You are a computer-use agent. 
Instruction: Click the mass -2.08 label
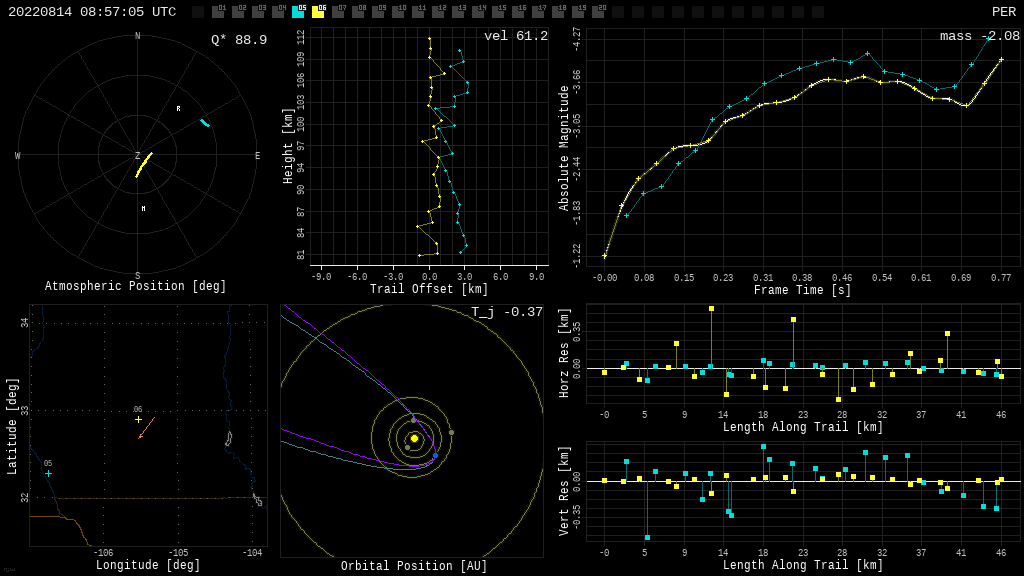coord(979,36)
